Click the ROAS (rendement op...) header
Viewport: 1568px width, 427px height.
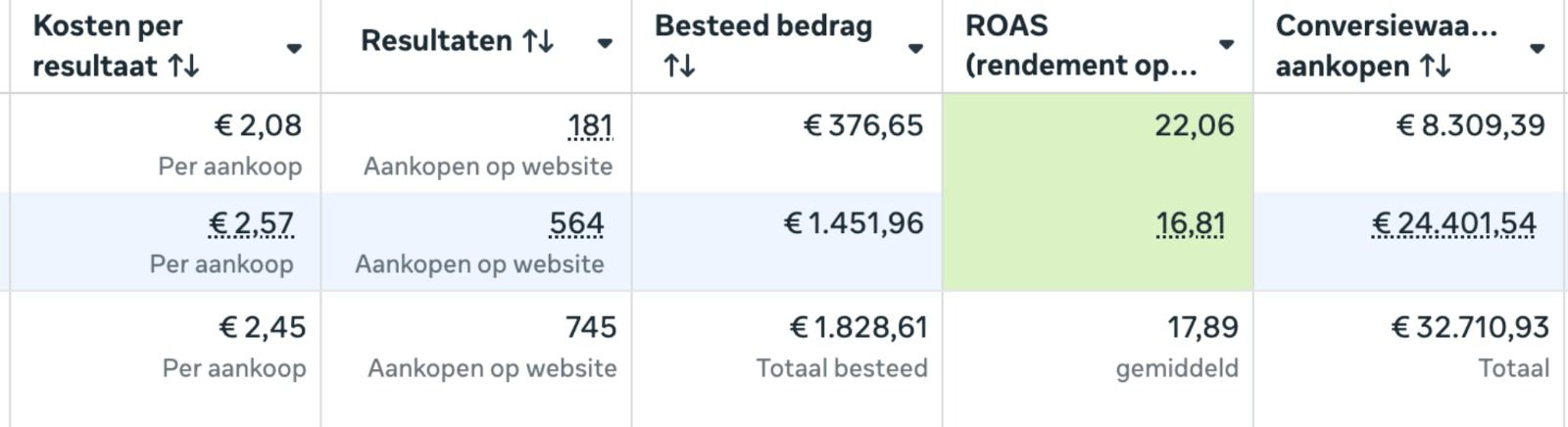coord(1081,45)
